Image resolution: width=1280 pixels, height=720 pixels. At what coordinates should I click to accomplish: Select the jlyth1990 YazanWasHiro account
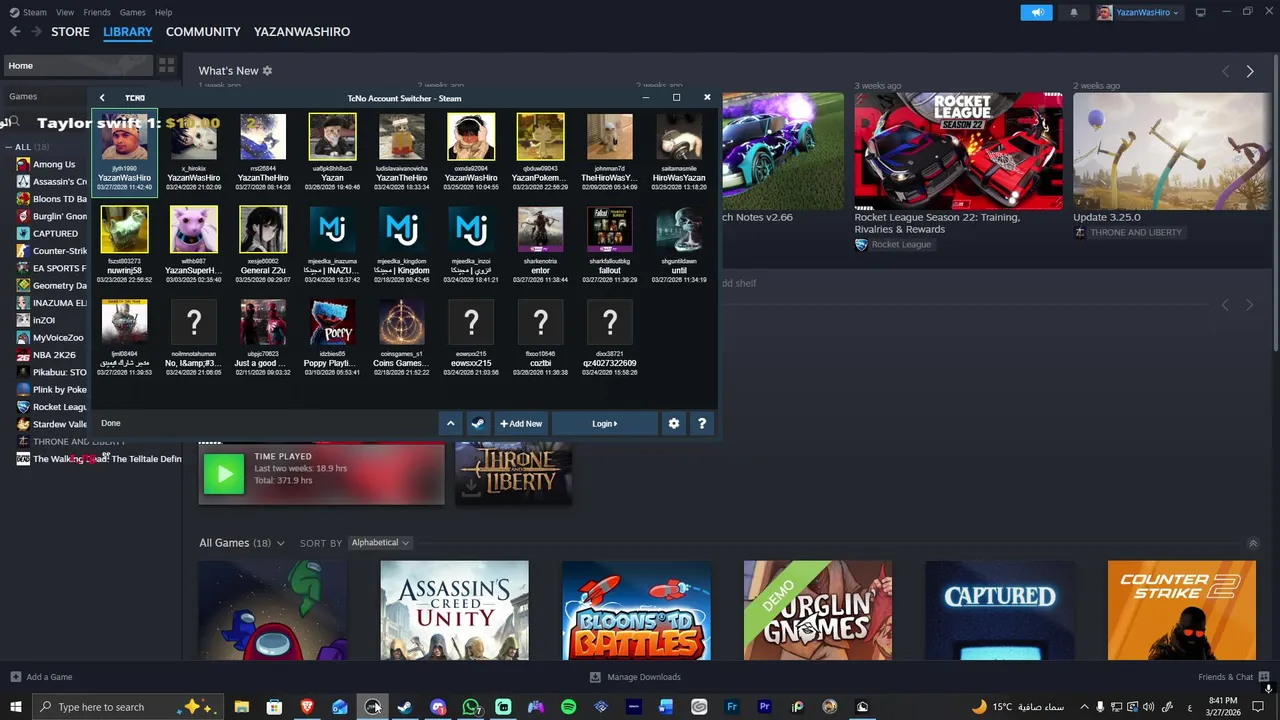pyautogui.click(x=124, y=152)
